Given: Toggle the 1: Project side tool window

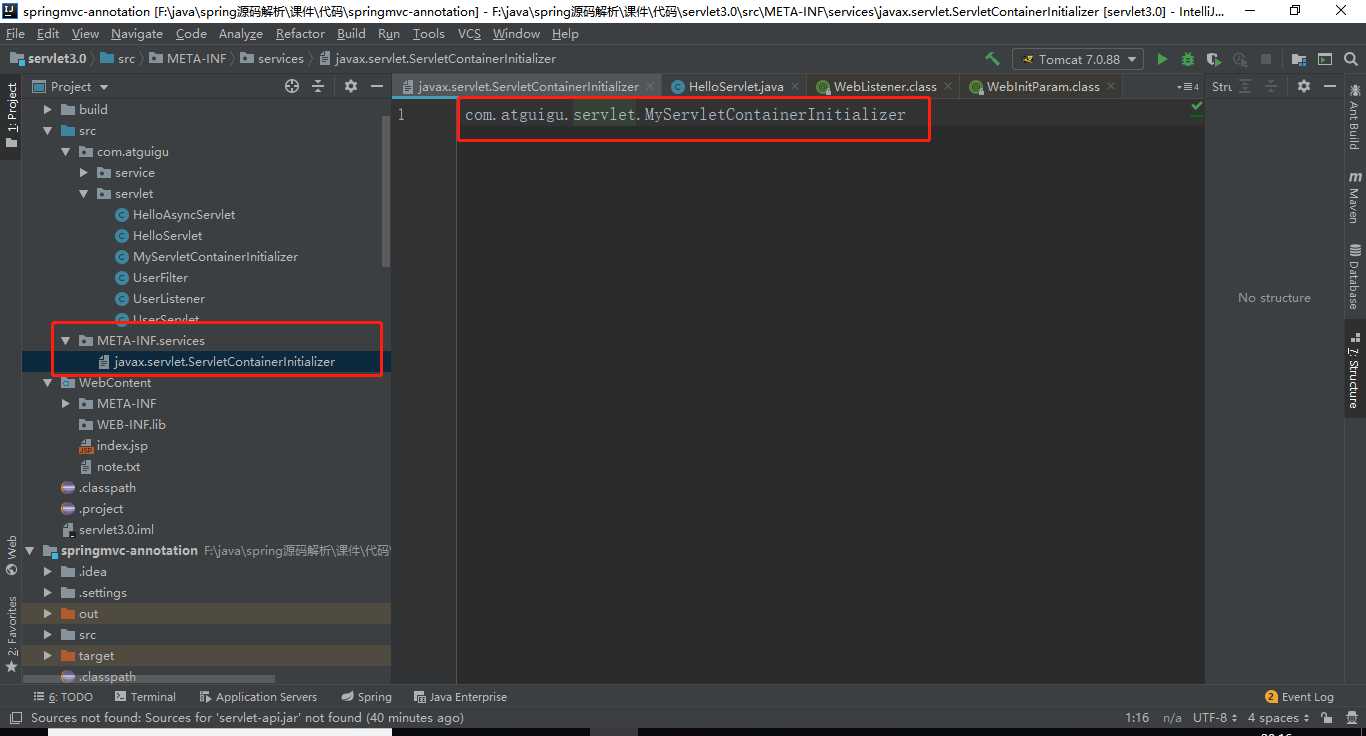Looking at the screenshot, I should [x=12, y=115].
